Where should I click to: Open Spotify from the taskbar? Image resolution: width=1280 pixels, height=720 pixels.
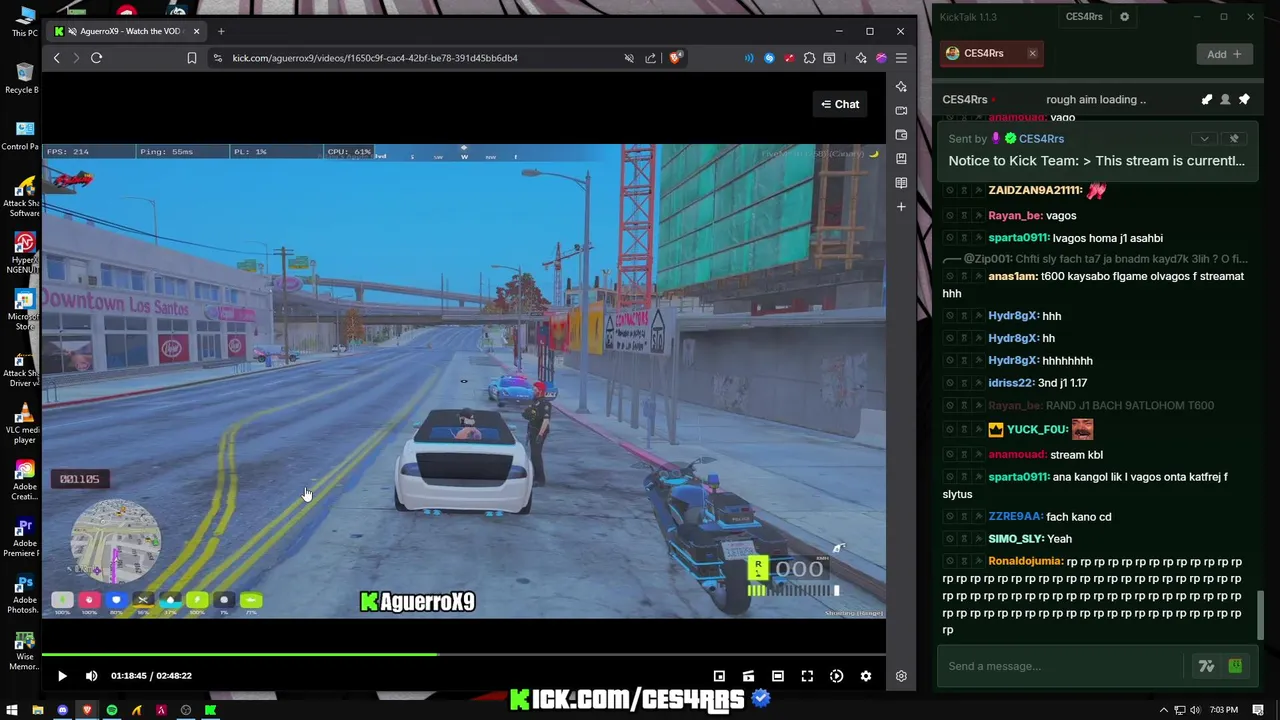click(112, 711)
